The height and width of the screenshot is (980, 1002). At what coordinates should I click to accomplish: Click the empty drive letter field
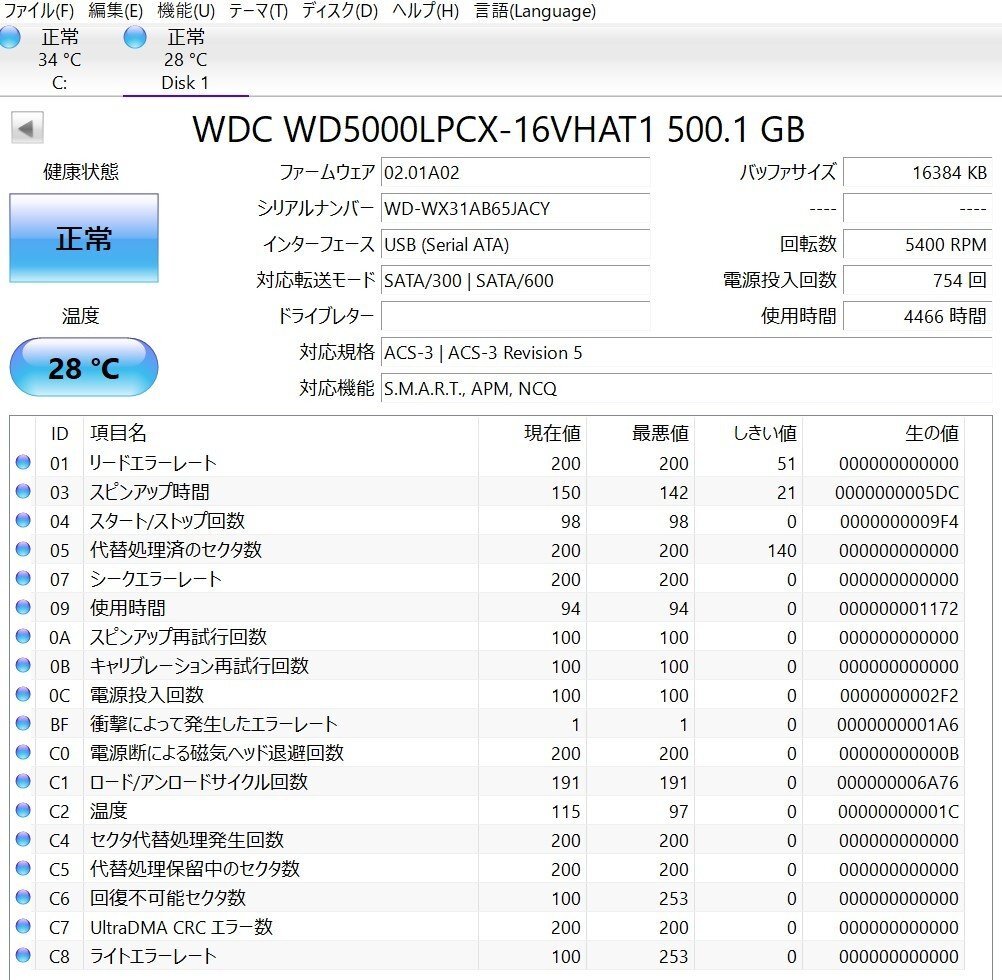click(x=515, y=316)
